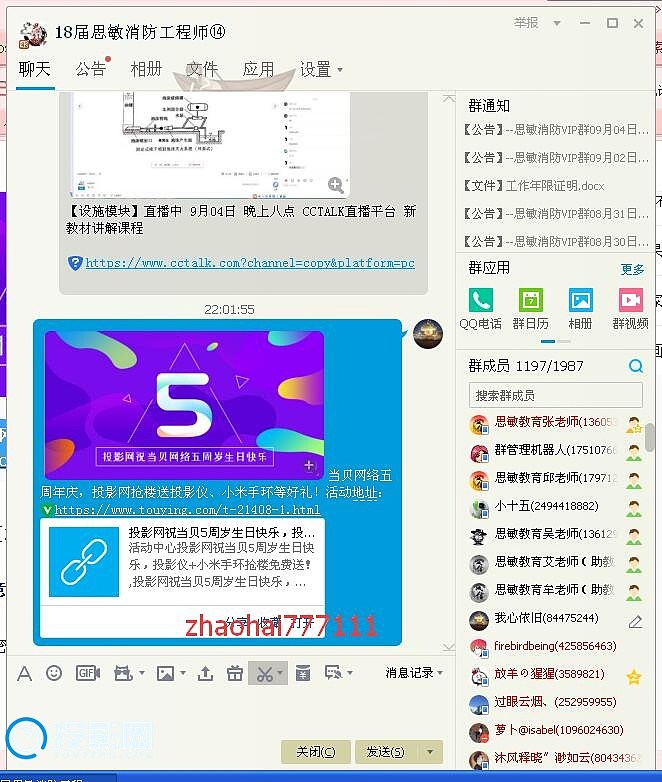Open the 文件 tab
The width and height of the screenshot is (662, 782).
202,69
